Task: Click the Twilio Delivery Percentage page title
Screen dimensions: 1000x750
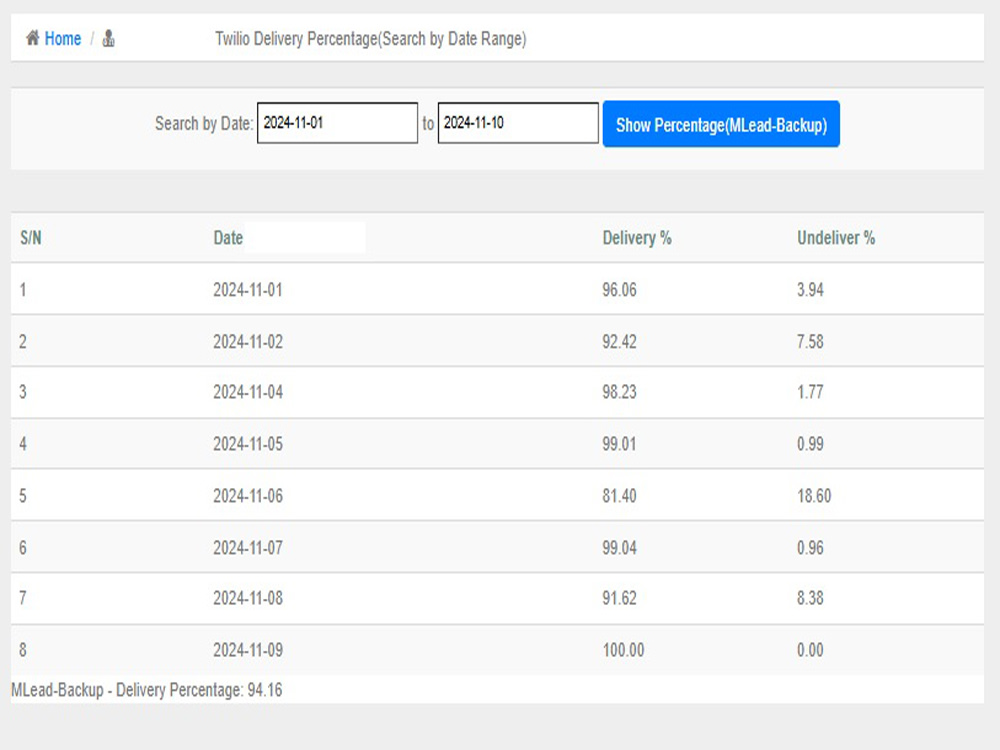Action: coord(371,39)
